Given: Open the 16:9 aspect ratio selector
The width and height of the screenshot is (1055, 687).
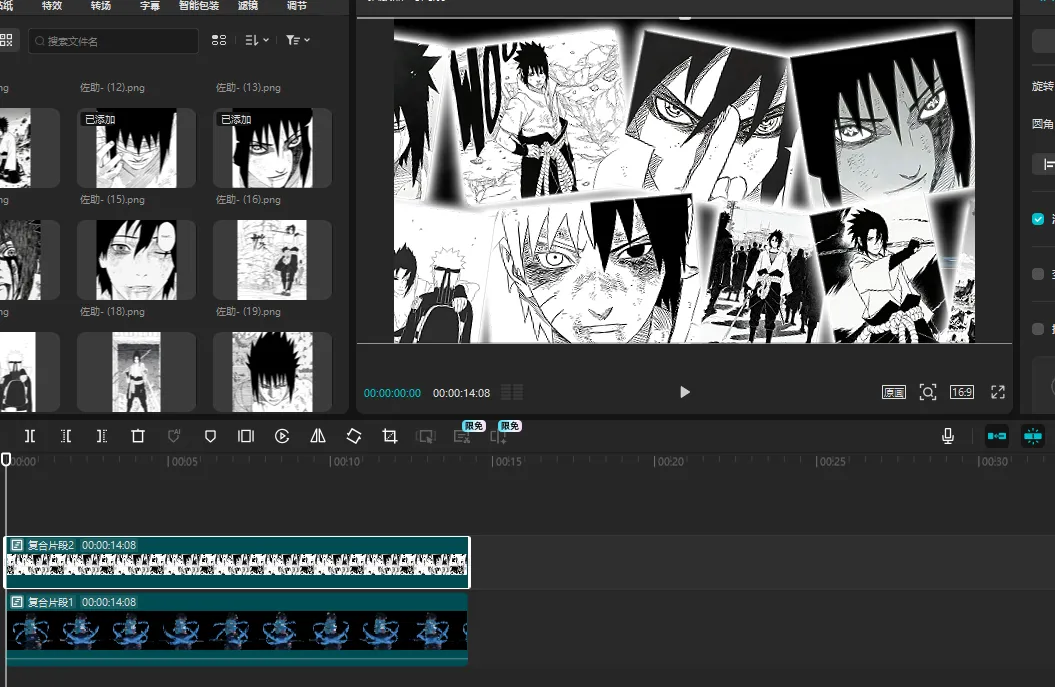Looking at the screenshot, I should tap(961, 392).
